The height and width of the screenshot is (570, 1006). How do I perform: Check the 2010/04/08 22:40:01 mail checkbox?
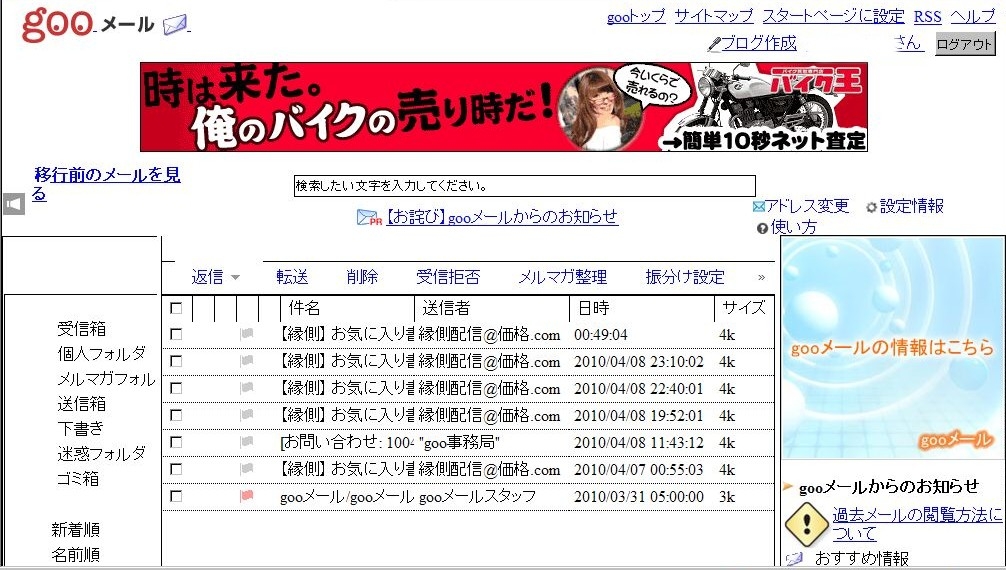pyautogui.click(x=176, y=388)
